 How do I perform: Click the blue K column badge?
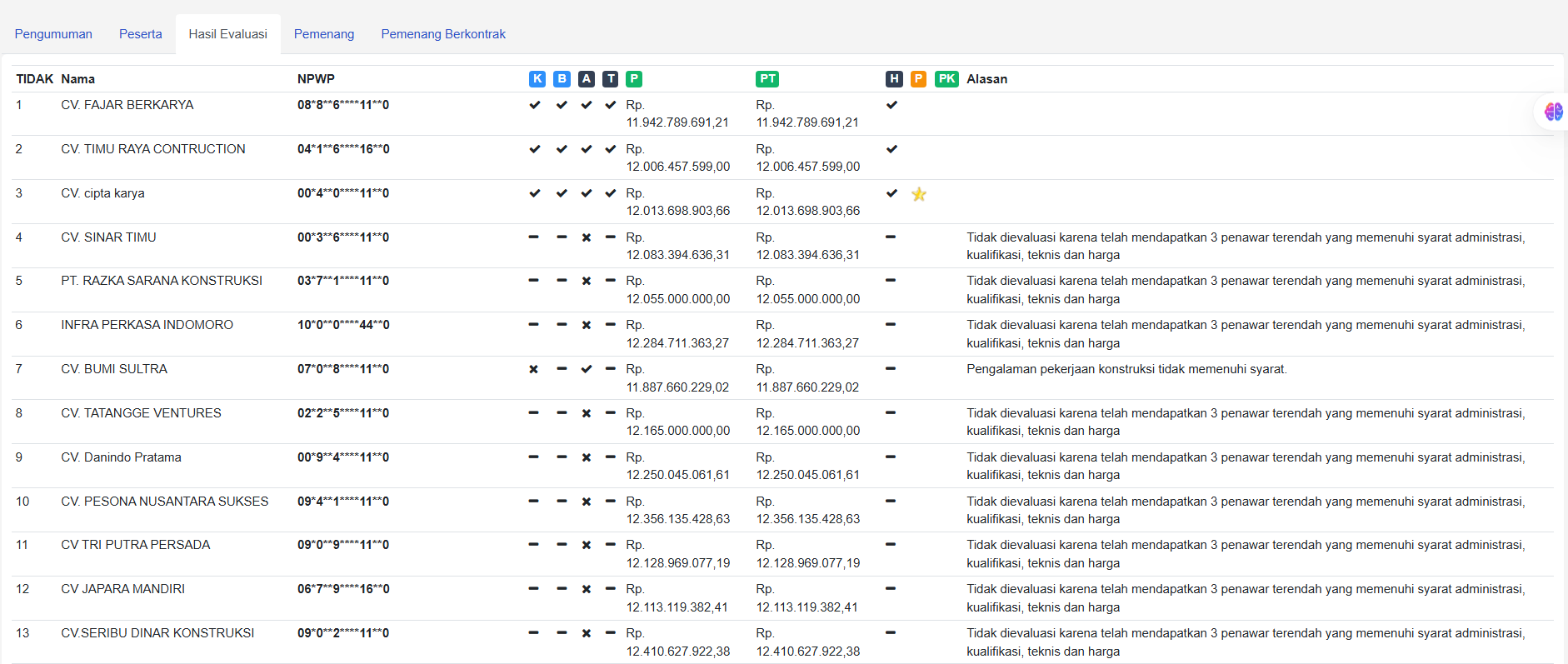tap(537, 78)
